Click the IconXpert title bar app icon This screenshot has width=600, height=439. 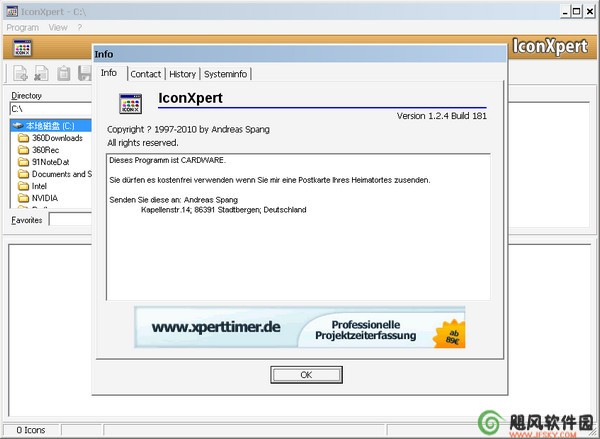point(12,11)
